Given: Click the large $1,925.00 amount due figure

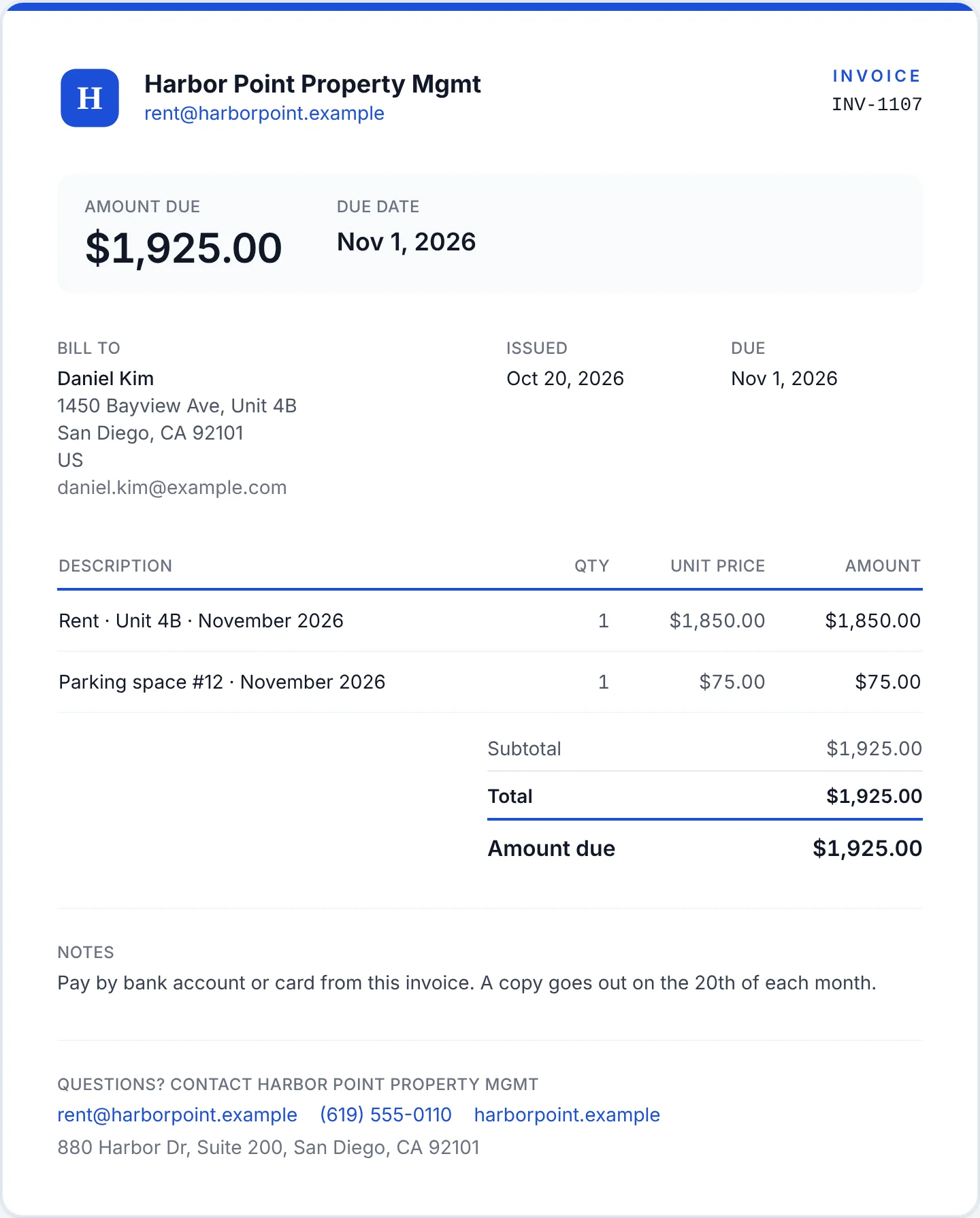Looking at the screenshot, I should pyautogui.click(x=183, y=248).
